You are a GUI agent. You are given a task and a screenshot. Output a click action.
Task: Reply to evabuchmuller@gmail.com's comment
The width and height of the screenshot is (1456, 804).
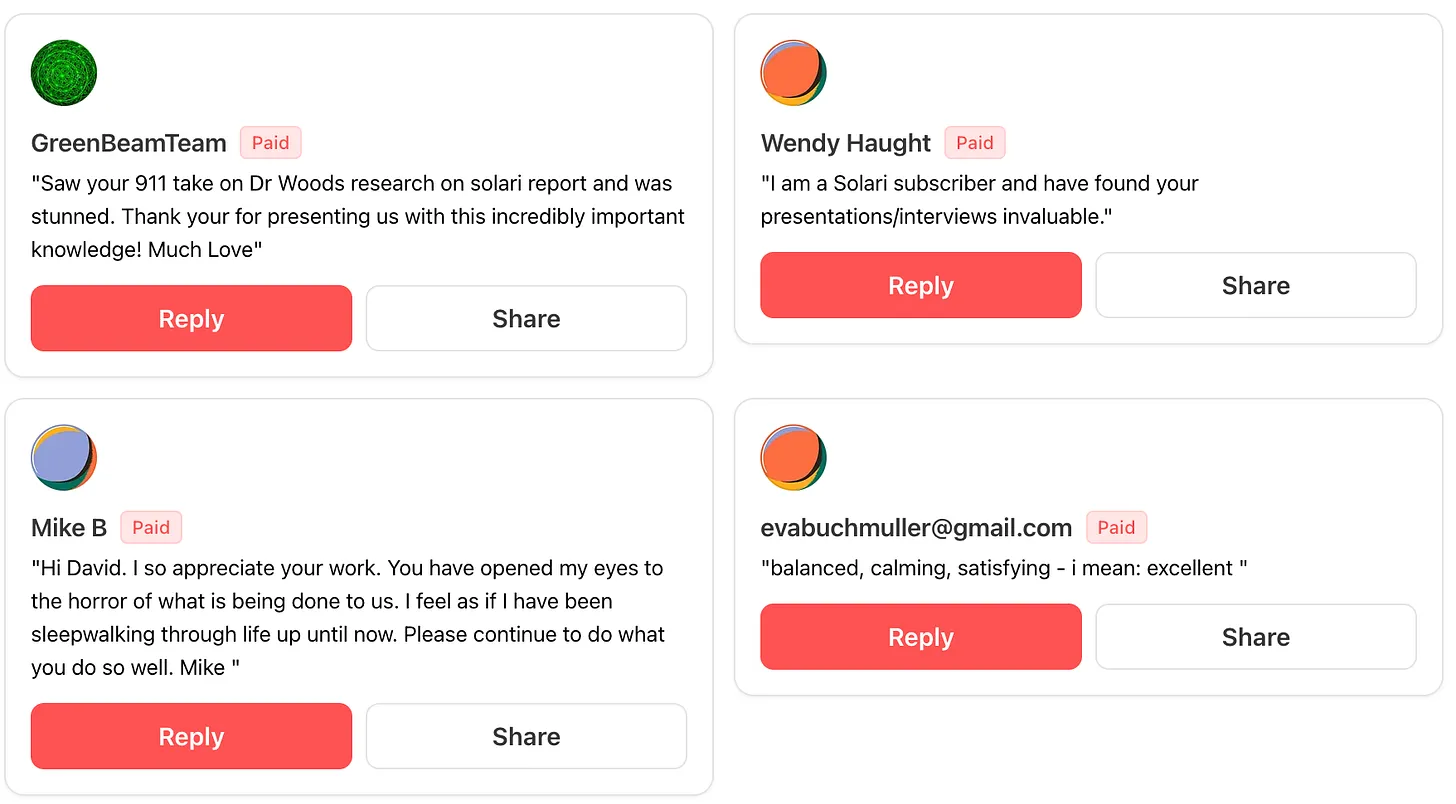[x=920, y=637]
